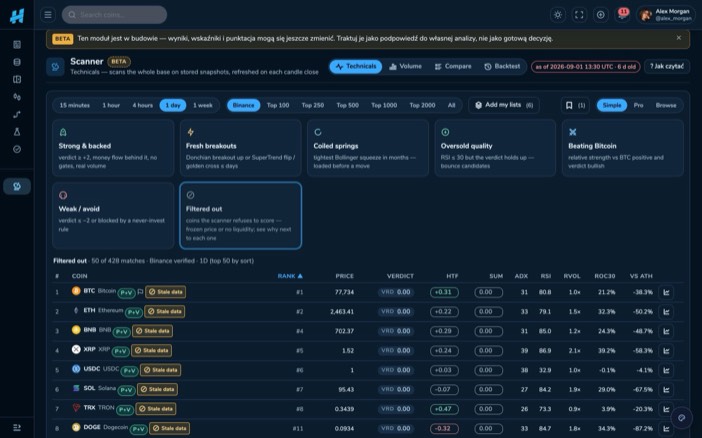Switch to the Technicals tab
Viewport: 702px width, 438px height.
pyautogui.click(x=356, y=66)
